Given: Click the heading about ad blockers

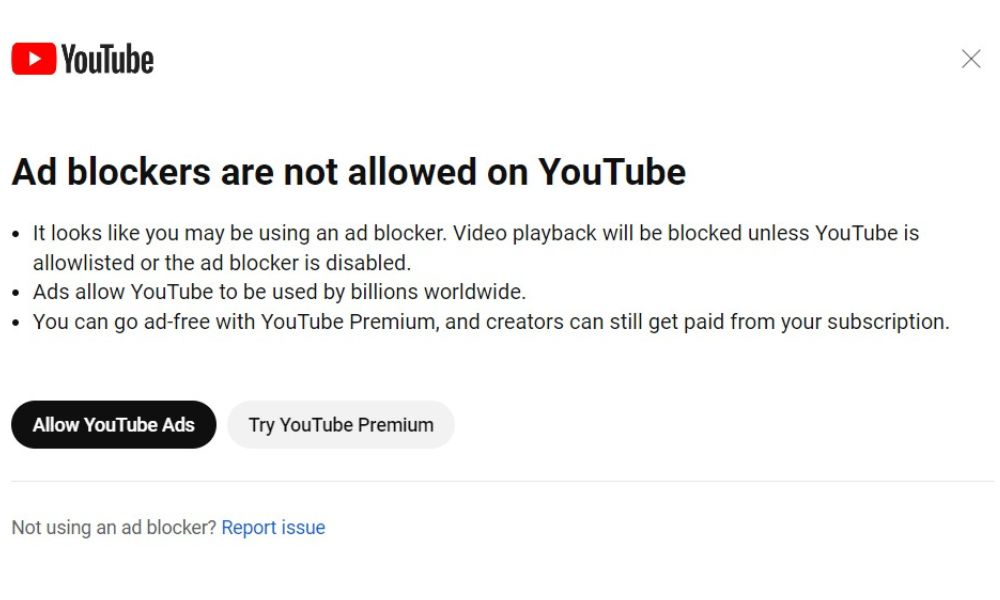Looking at the screenshot, I should click(x=348, y=171).
